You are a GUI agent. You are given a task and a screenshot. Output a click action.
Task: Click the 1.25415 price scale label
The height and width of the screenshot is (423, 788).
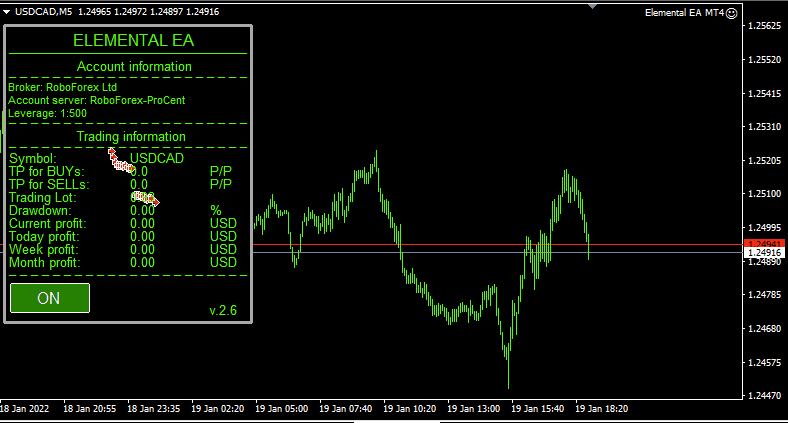pos(764,93)
